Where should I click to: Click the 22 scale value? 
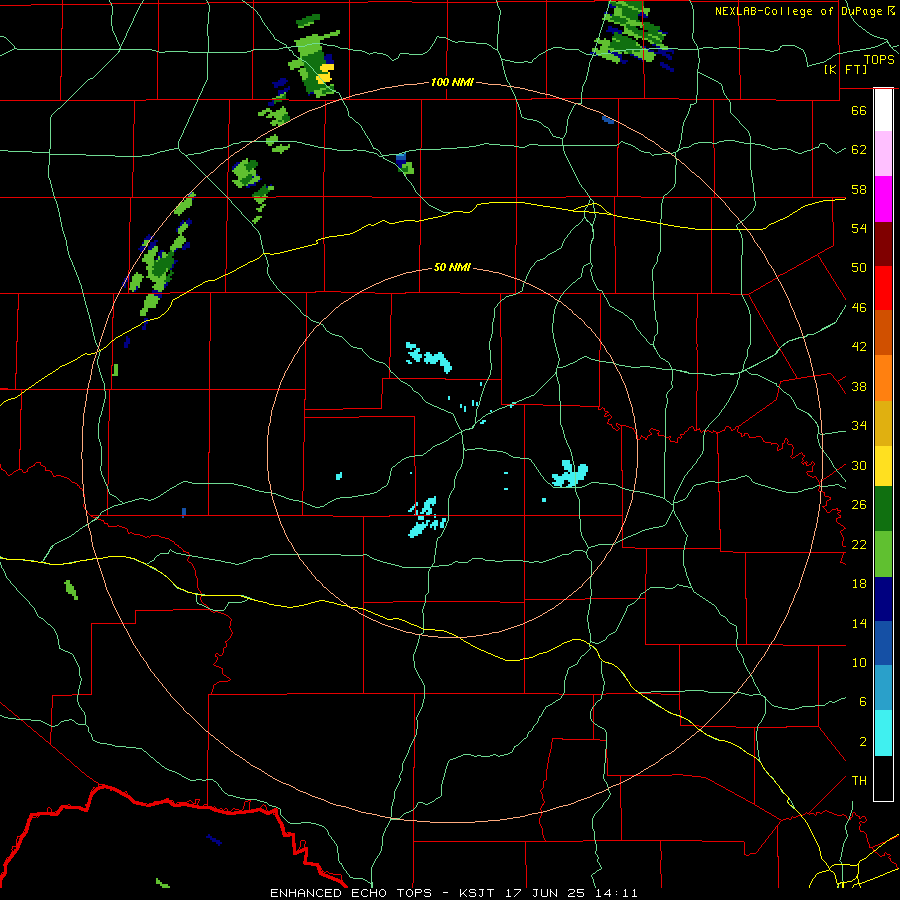click(859, 544)
